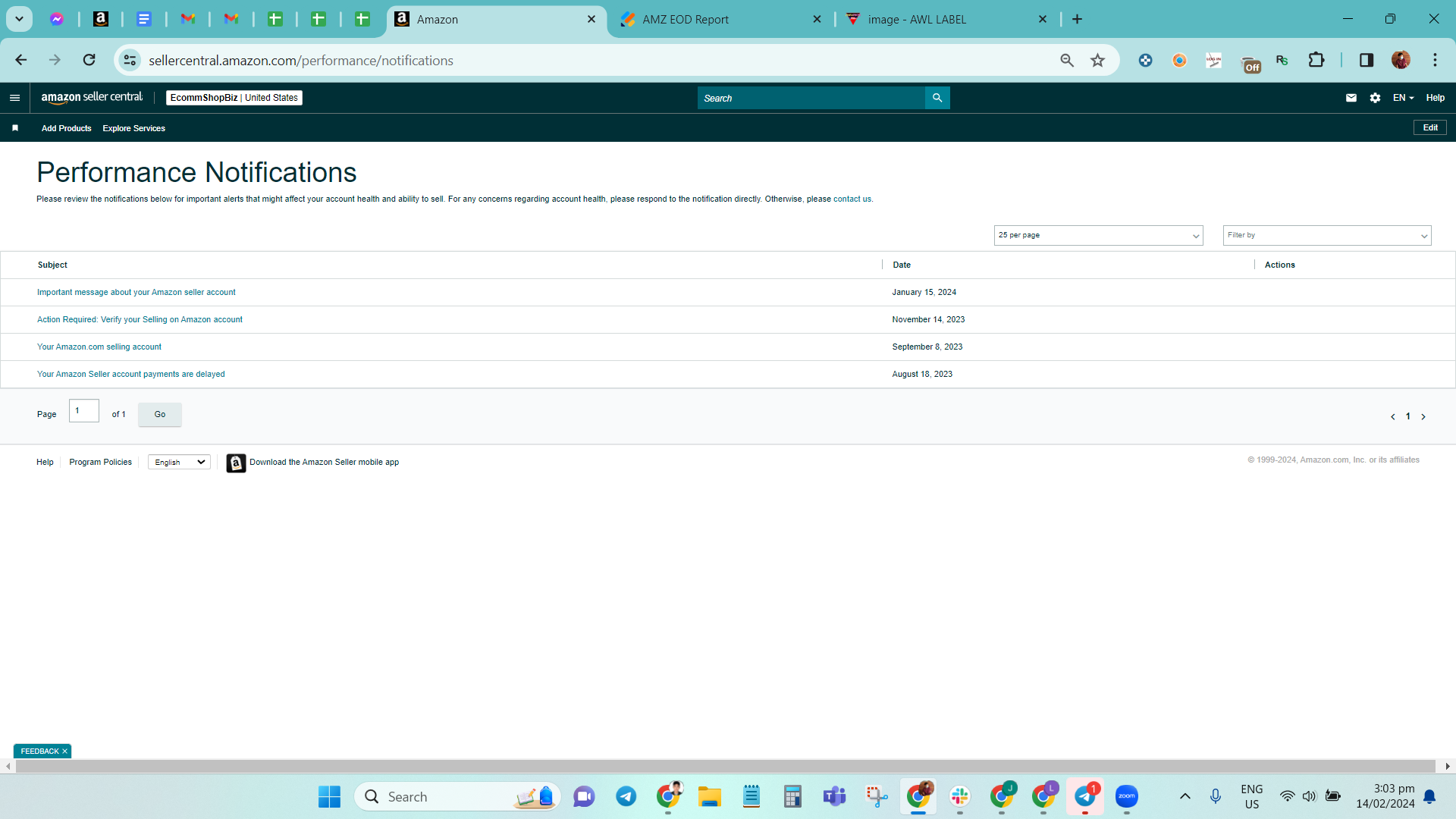This screenshot has height=819, width=1456.
Task: Open the payments are delayed notification
Action: coord(131,374)
